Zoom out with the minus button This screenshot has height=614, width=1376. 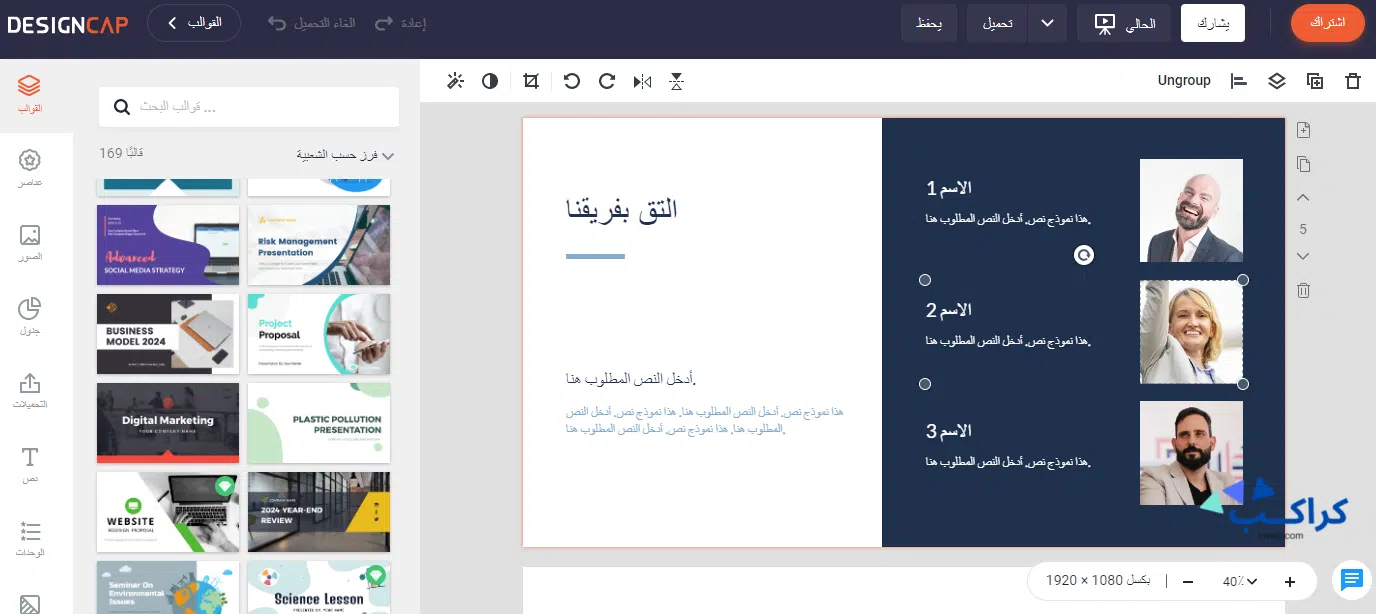1188,581
